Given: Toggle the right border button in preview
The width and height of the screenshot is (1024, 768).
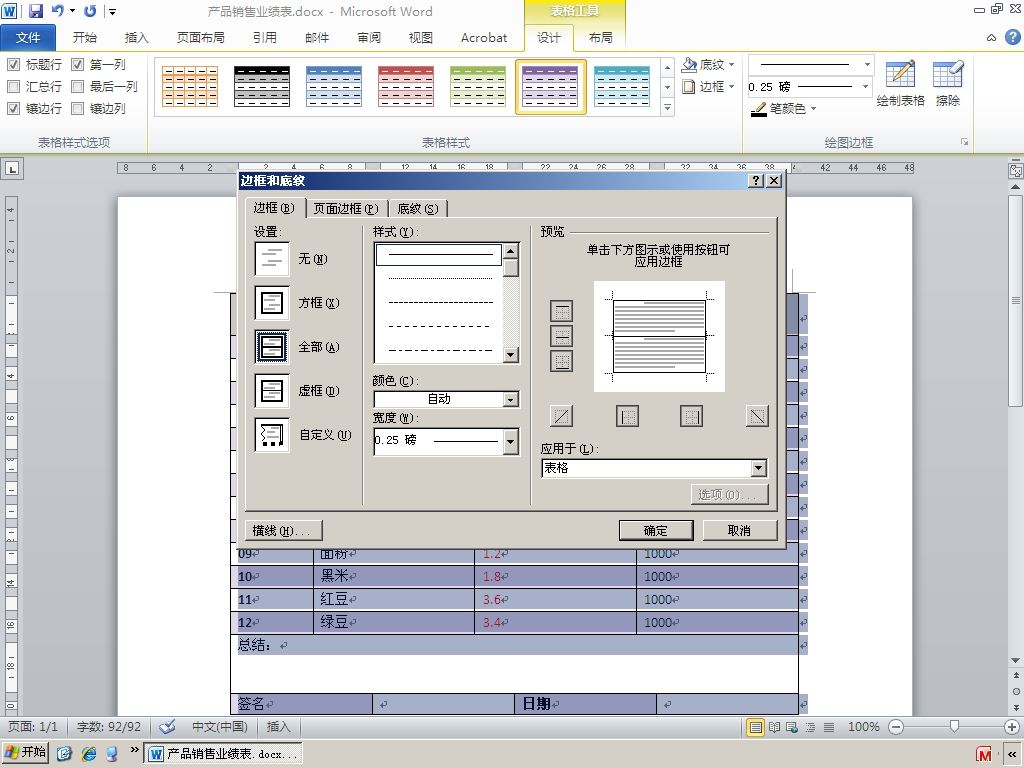Looking at the screenshot, I should (x=692, y=416).
